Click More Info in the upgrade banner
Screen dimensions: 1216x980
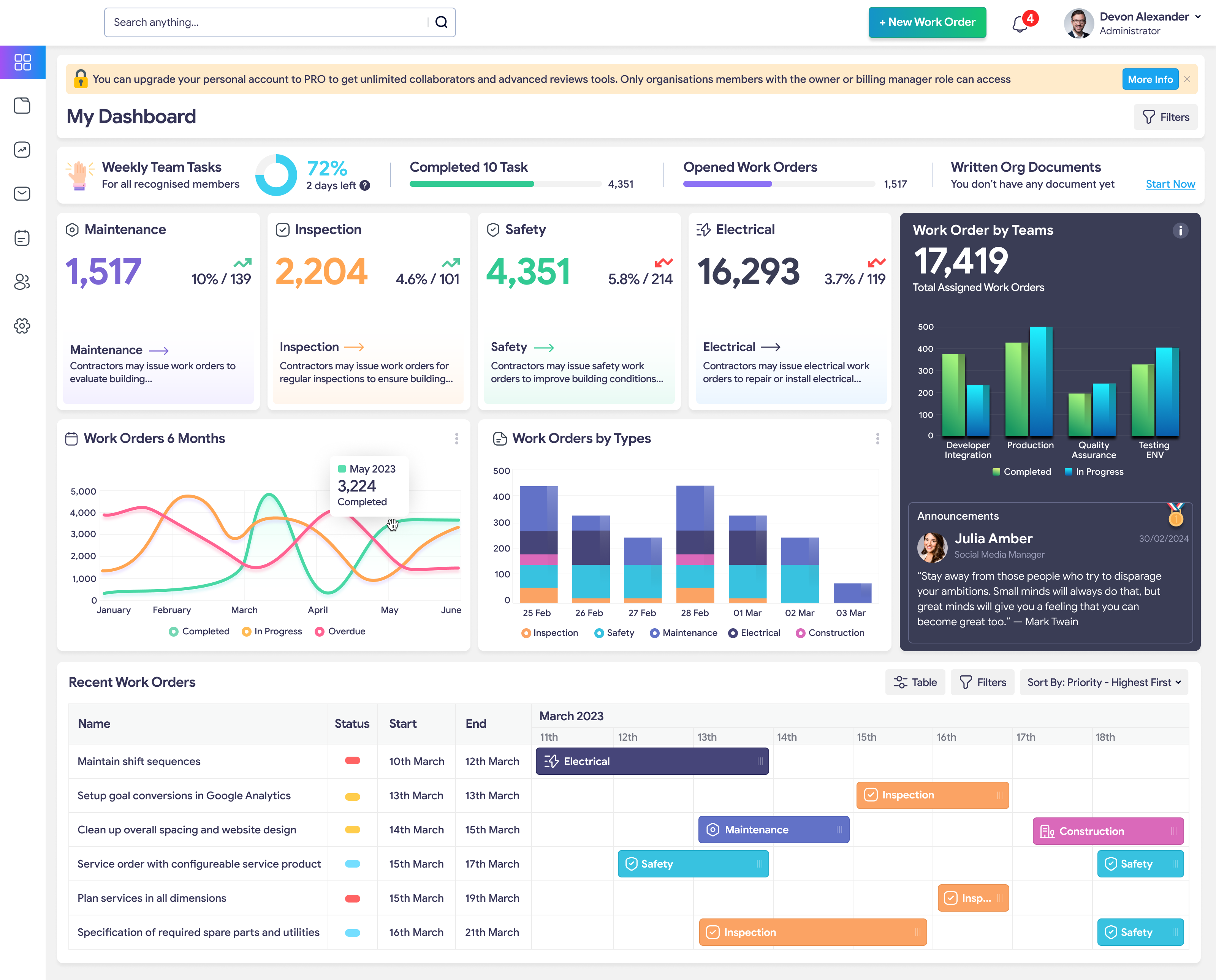pyautogui.click(x=1150, y=79)
